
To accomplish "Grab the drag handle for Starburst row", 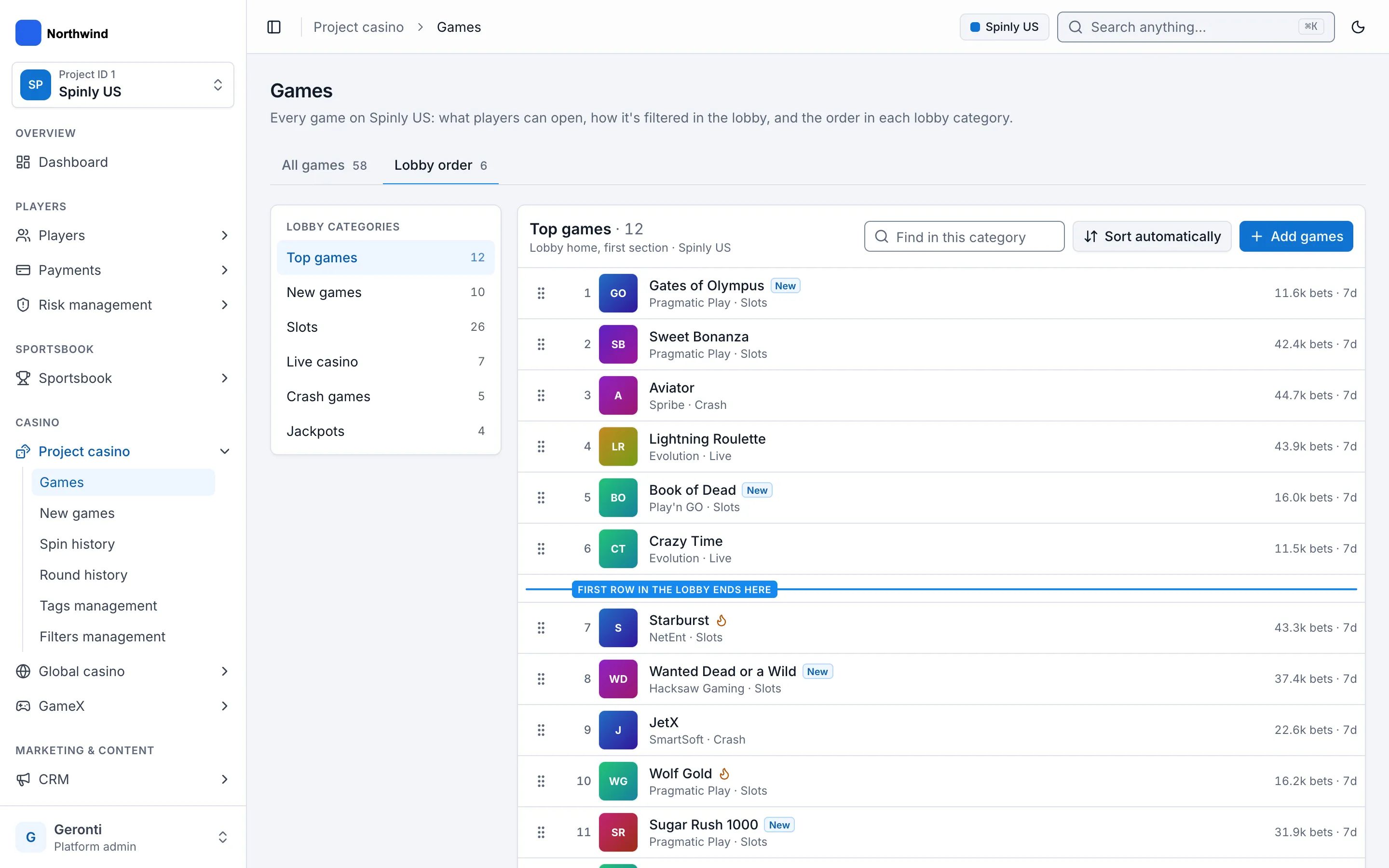I will pos(541,628).
